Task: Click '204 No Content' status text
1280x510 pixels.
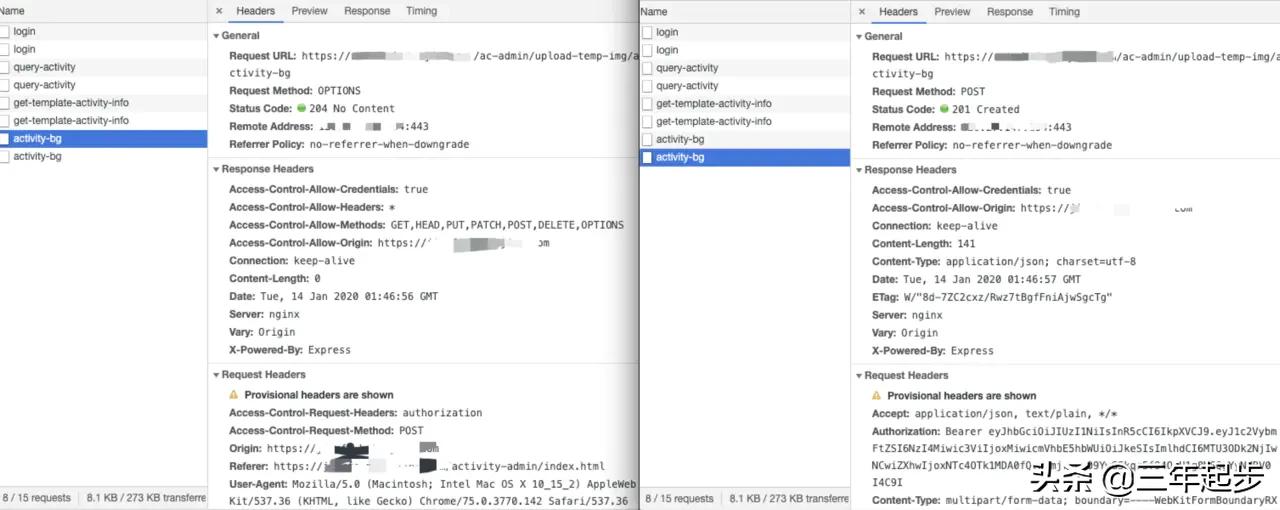Action: click(352, 108)
